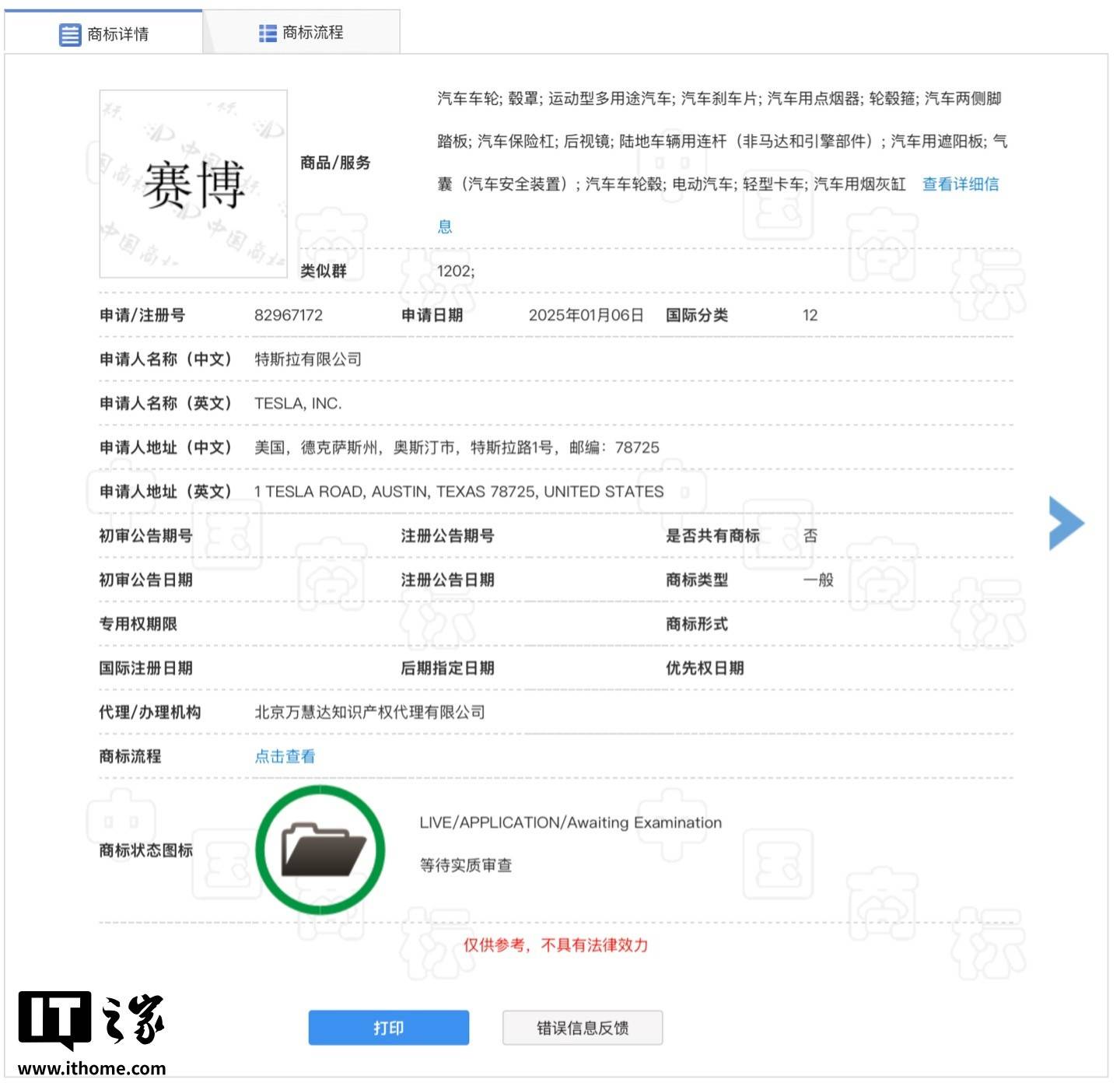The height and width of the screenshot is (1090, 1120).
Task: Click the application number 82967172
Action: [288, 315]
